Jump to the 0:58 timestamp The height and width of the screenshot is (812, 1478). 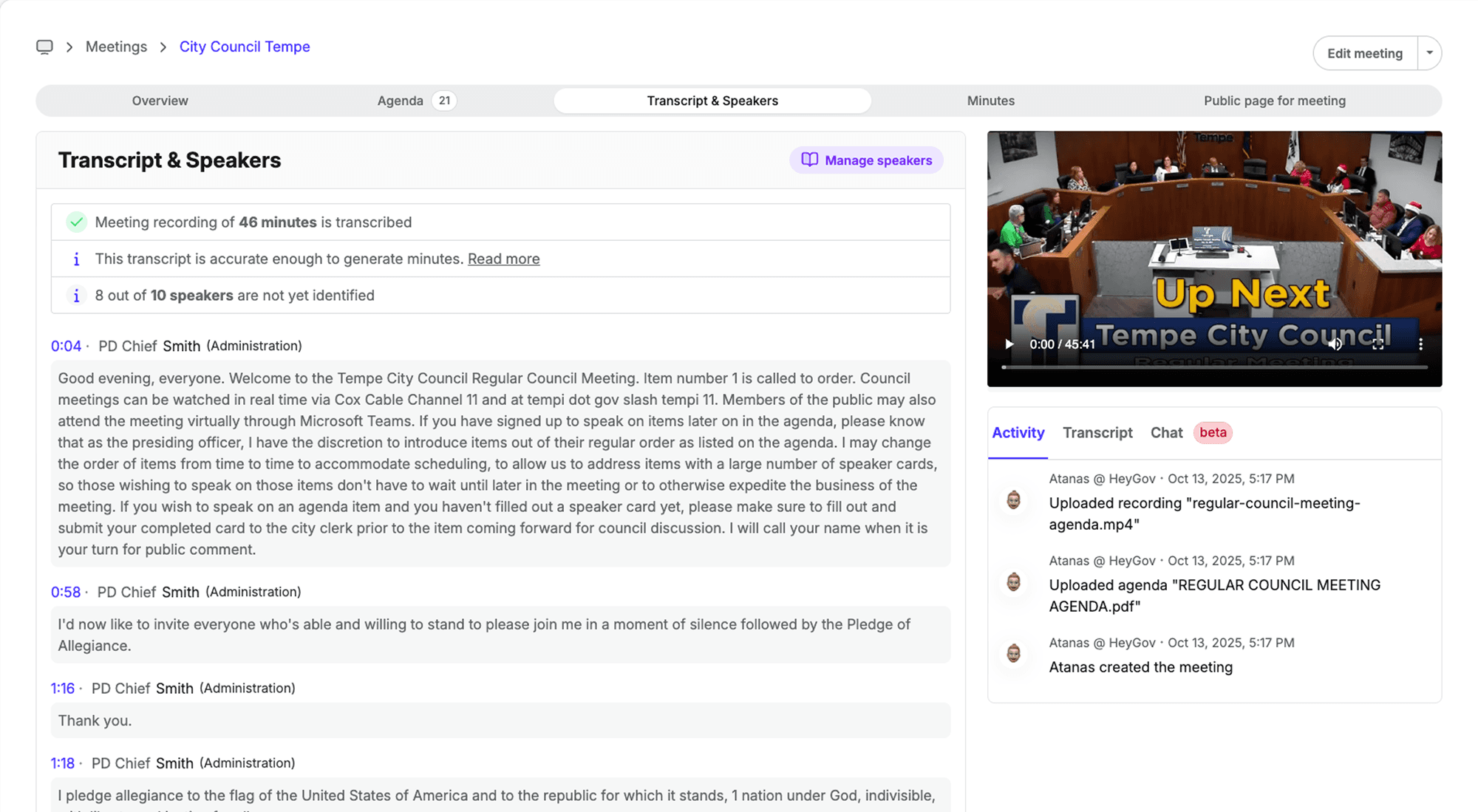[x=65, y=593]
